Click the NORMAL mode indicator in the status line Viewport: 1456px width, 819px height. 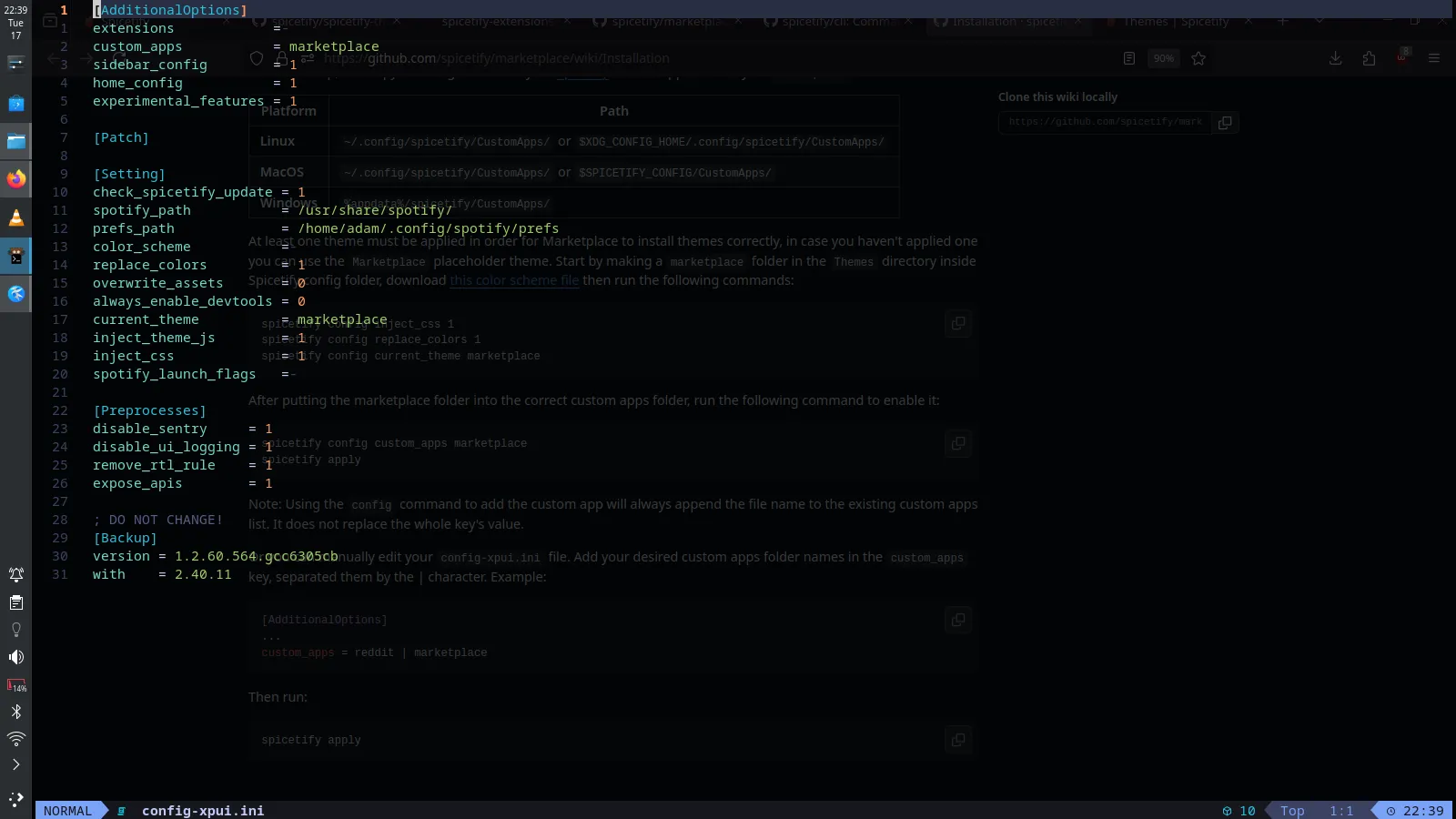click(67, 810)
